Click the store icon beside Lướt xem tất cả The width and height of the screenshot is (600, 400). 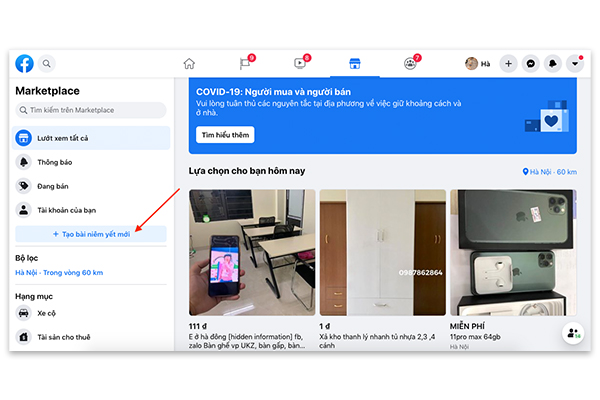[x=24, y=138]
